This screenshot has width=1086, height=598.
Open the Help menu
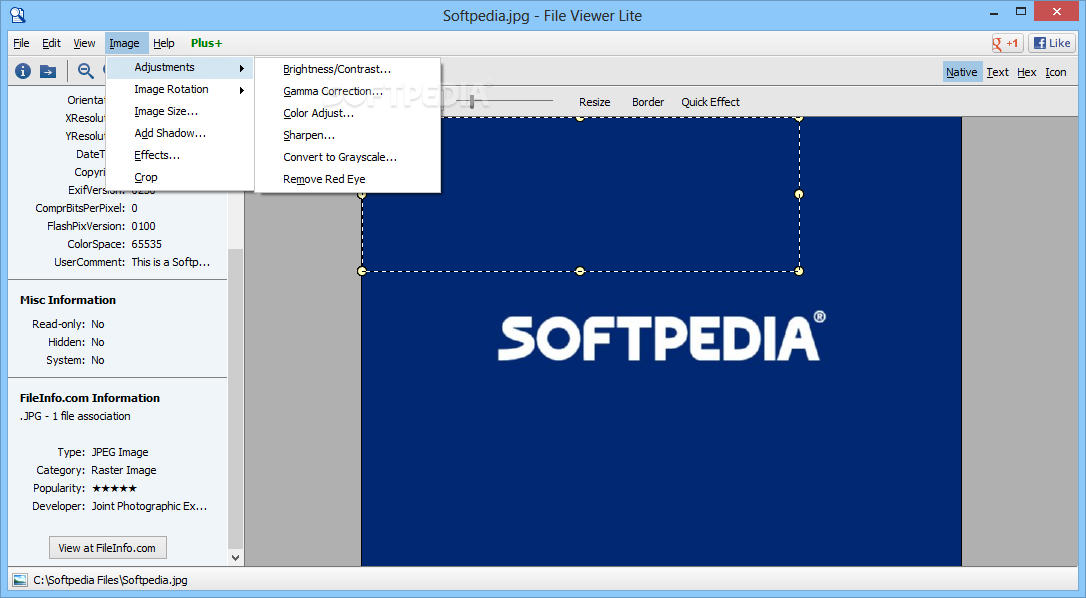pyautogui.click(x=163, y=43)
